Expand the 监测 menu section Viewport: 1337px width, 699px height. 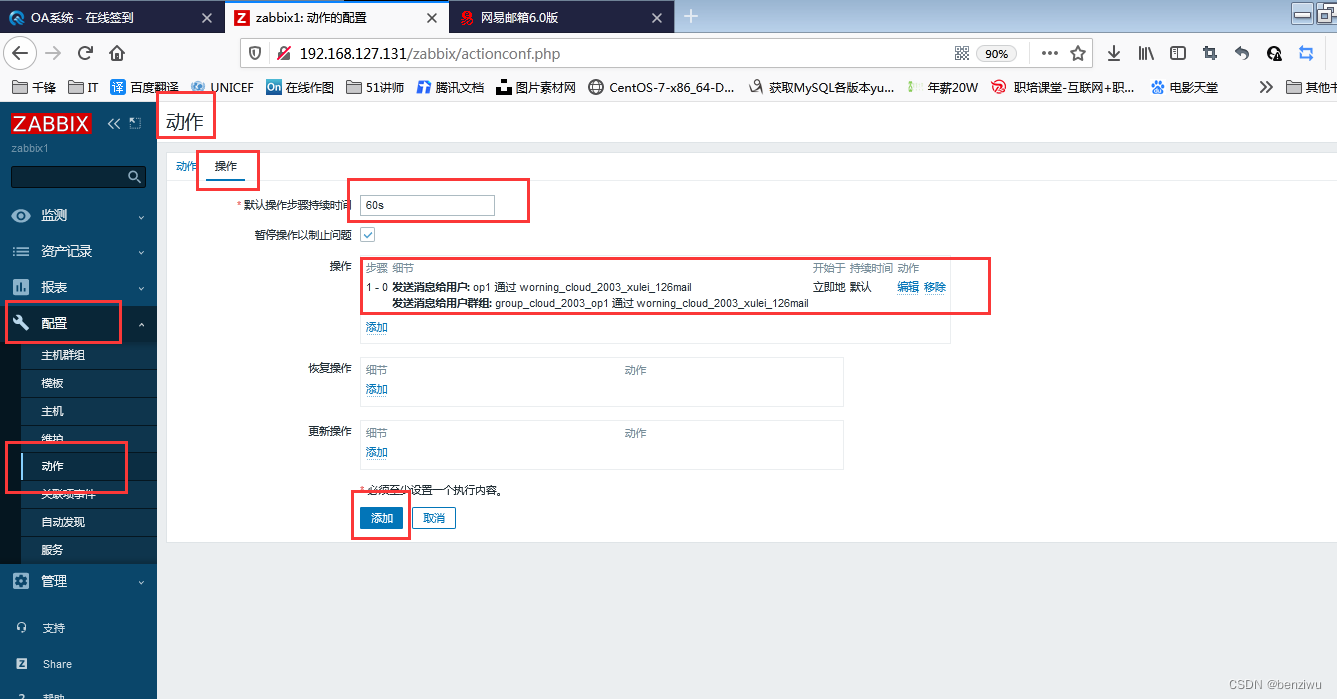[78, 216]
